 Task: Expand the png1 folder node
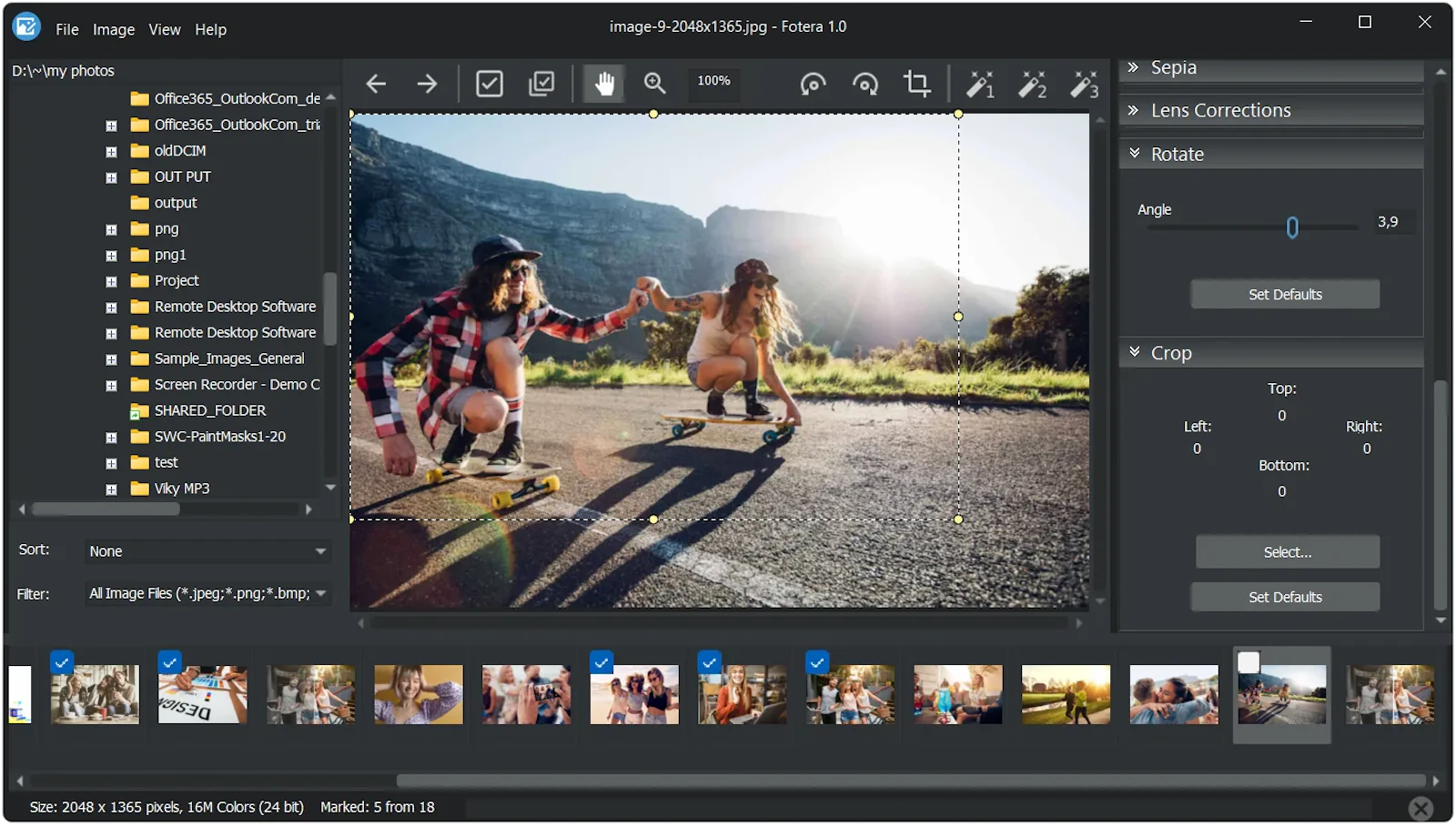111,256
